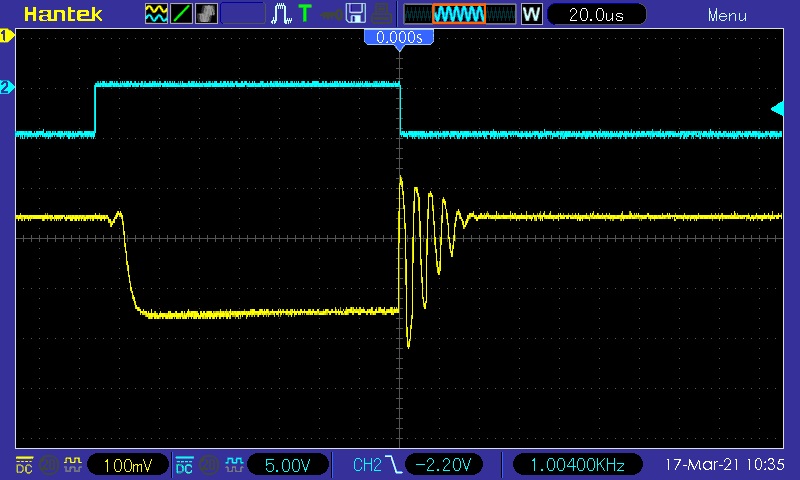
Task: Click the green diagonal line display icon
Action: pyautogui.click(x=181, y=14)
